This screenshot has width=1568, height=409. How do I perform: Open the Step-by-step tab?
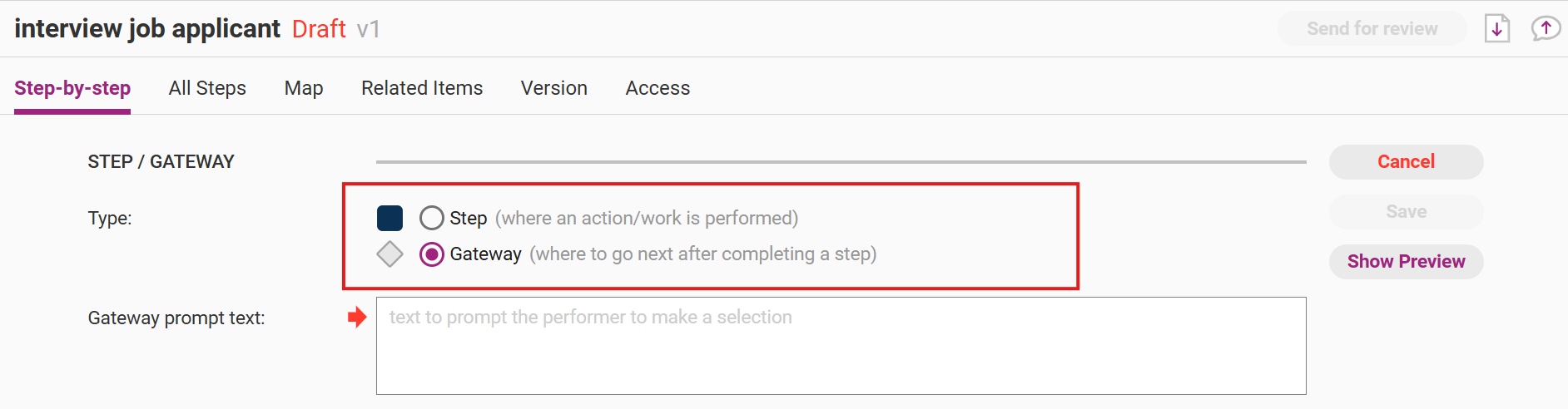[72, 88]
